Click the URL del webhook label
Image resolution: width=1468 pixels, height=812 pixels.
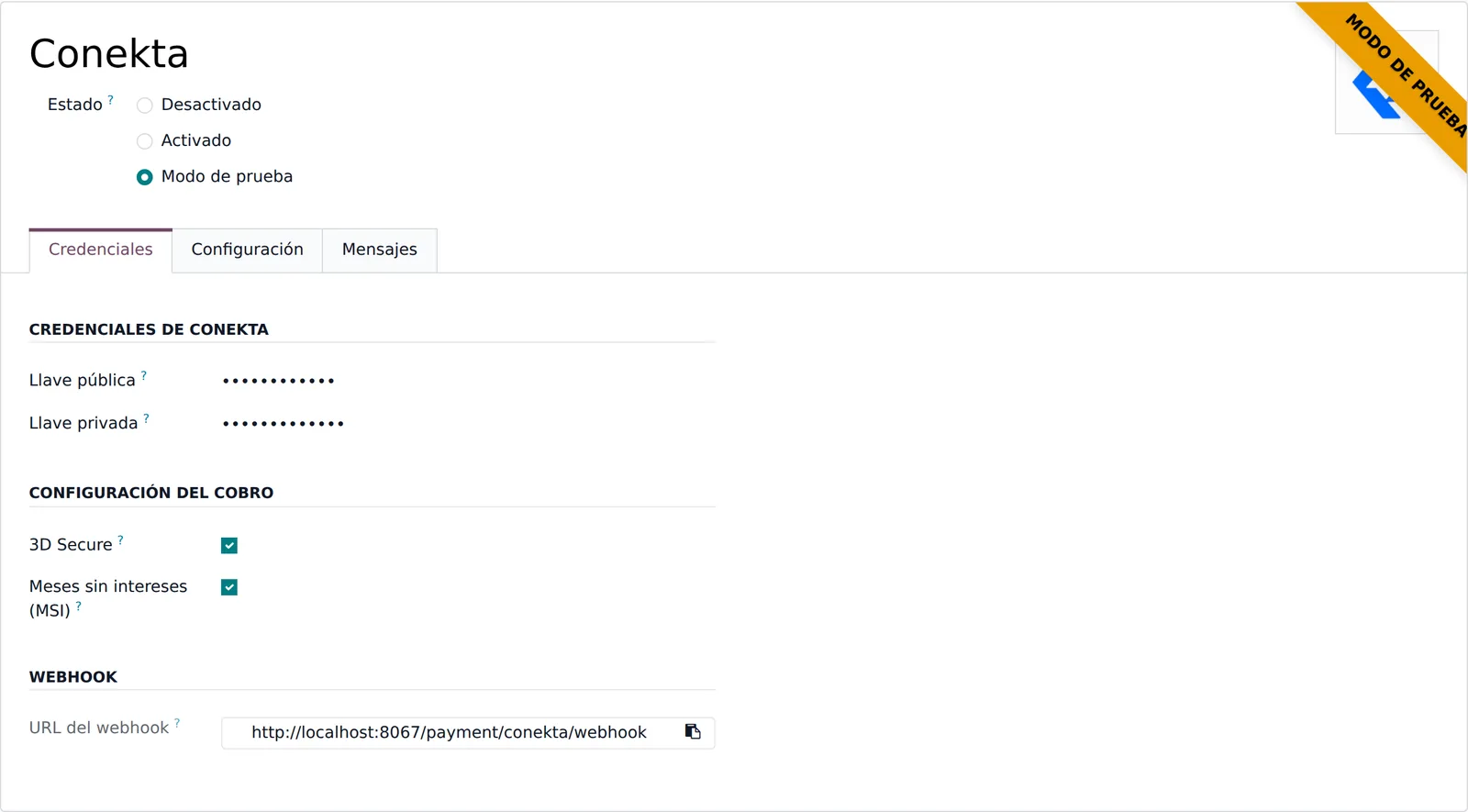coord(99,728)
